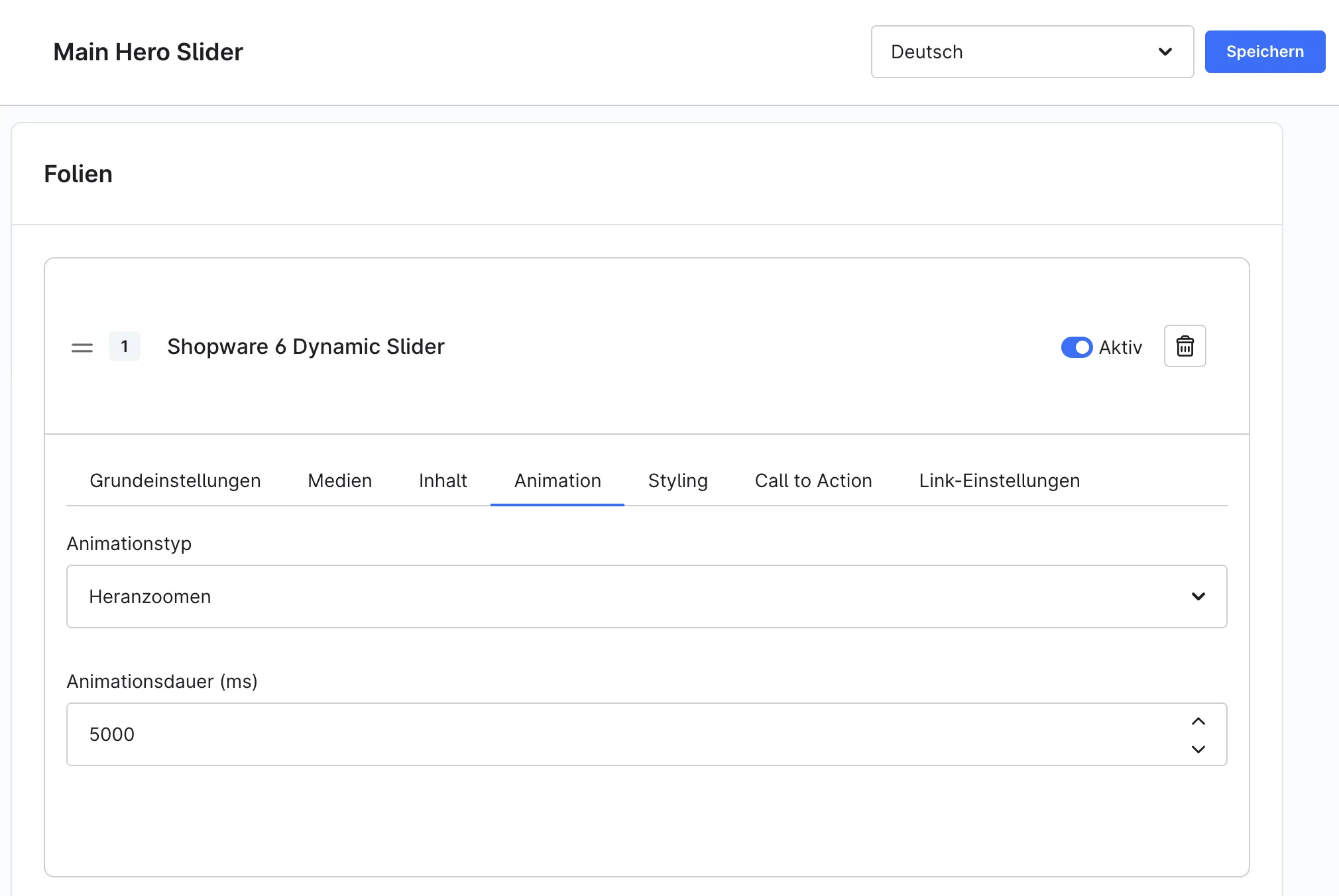Select the slide number badge 1

[x=125, y=347]
